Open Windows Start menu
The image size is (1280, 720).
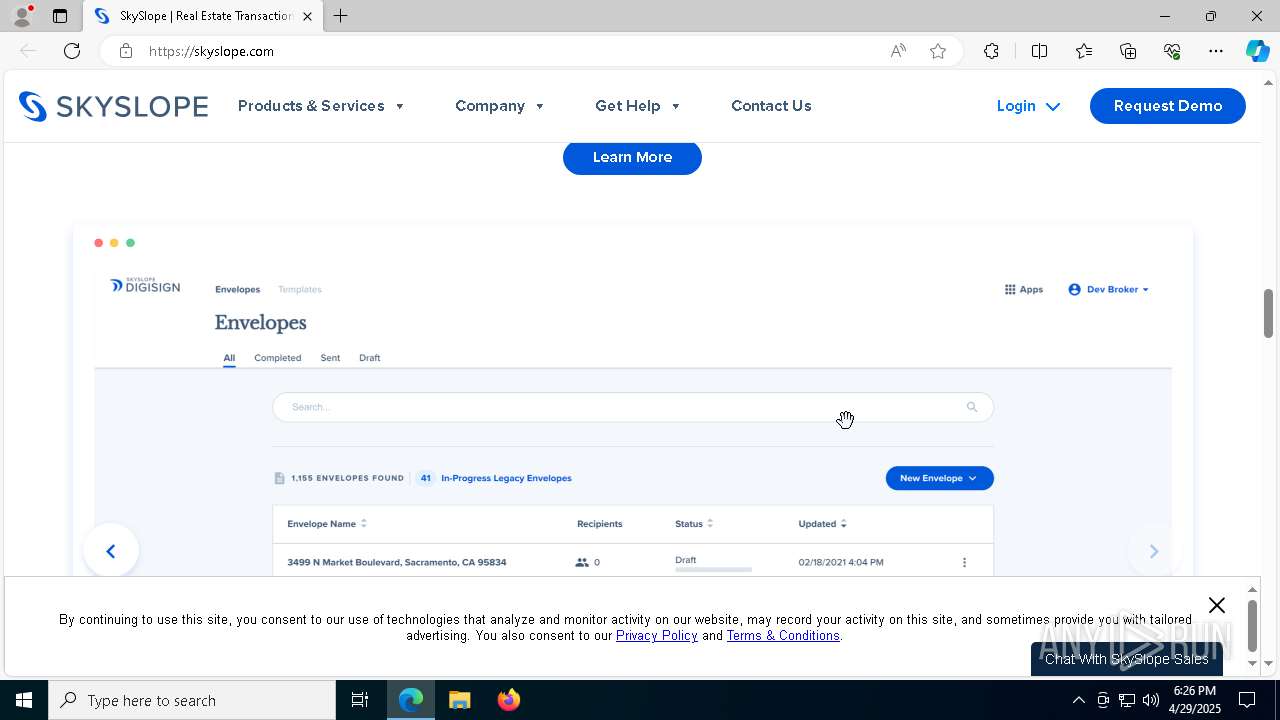pyautogui.click(x=24, y=700)
